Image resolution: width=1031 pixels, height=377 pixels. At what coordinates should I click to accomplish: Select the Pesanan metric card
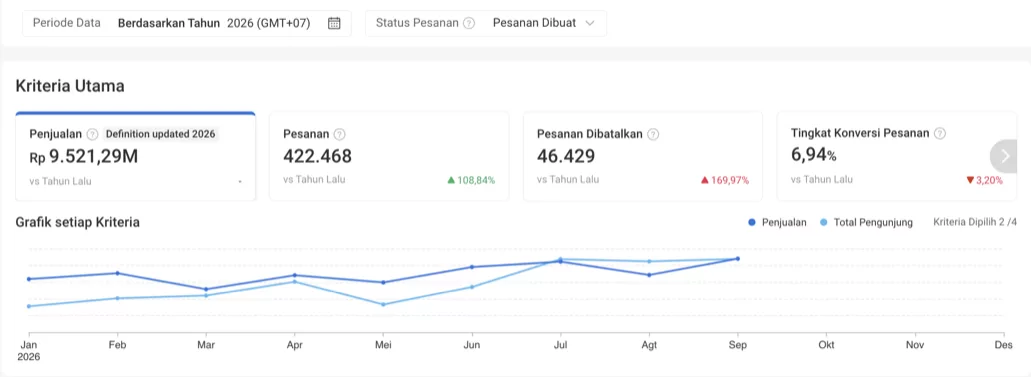tap(389, 156)
